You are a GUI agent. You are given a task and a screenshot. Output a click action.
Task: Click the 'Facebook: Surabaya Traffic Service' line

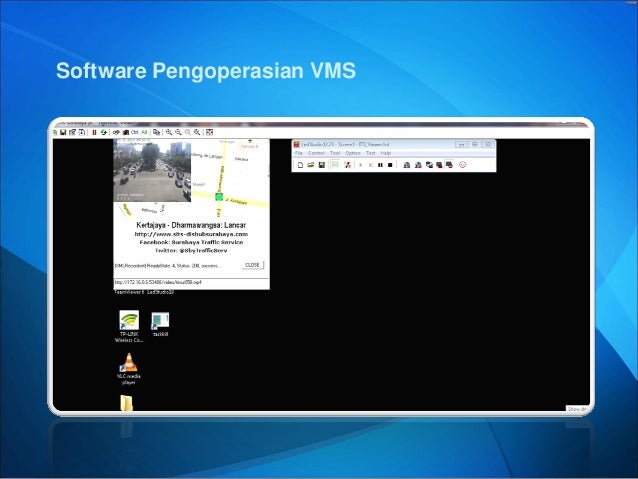191,242
